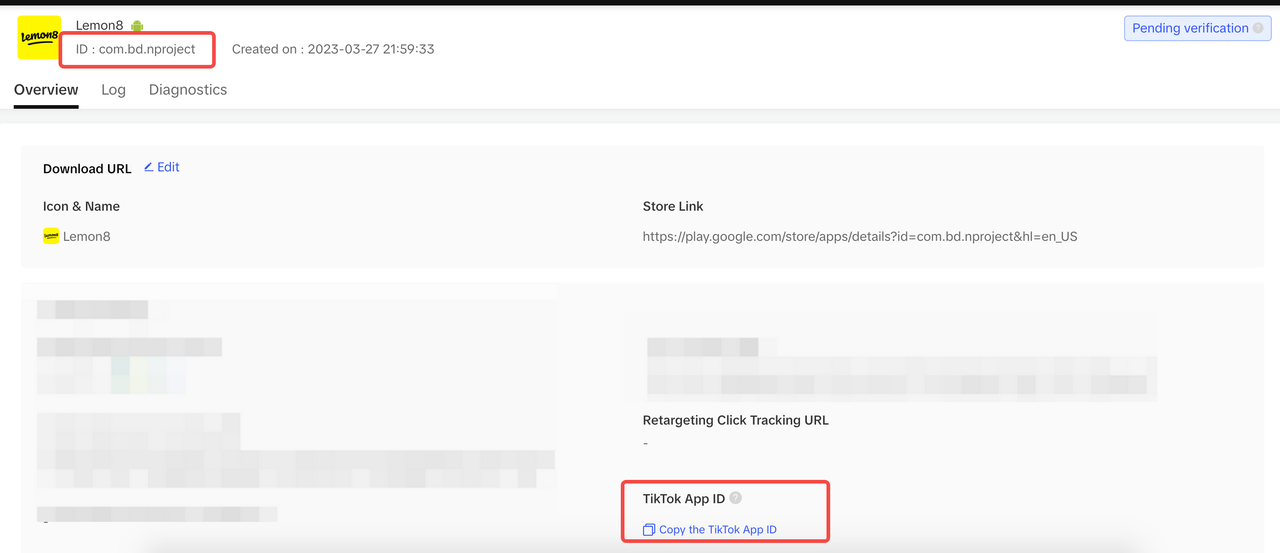This screenshot has width=1280, height=553.
Task: Click the small Lemon8 icon under Icon & Name
Action: tap(51, 237)
